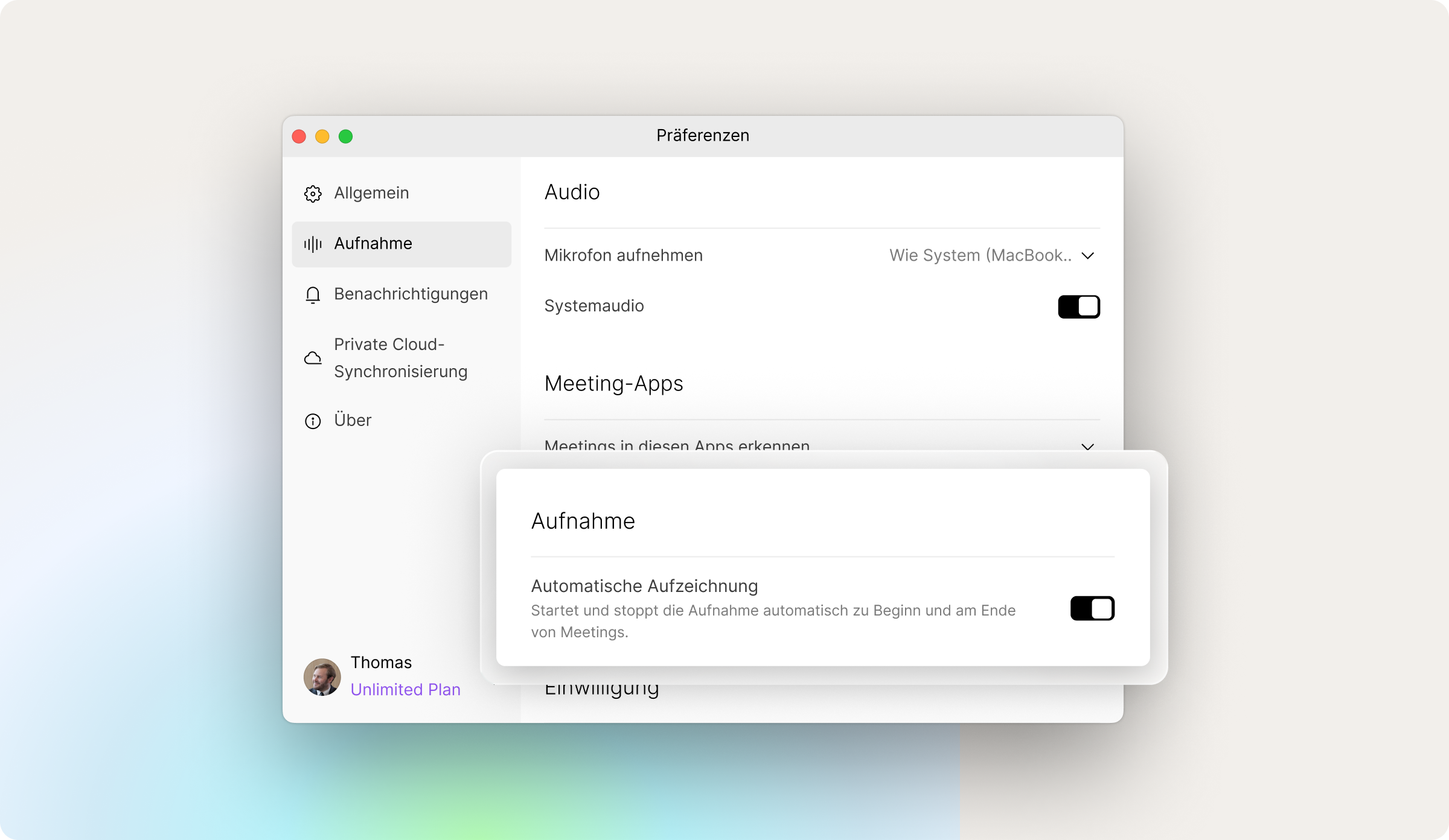Click the info circle icon beside Über
1449x840 pixels.
click(x=313, y=421)
